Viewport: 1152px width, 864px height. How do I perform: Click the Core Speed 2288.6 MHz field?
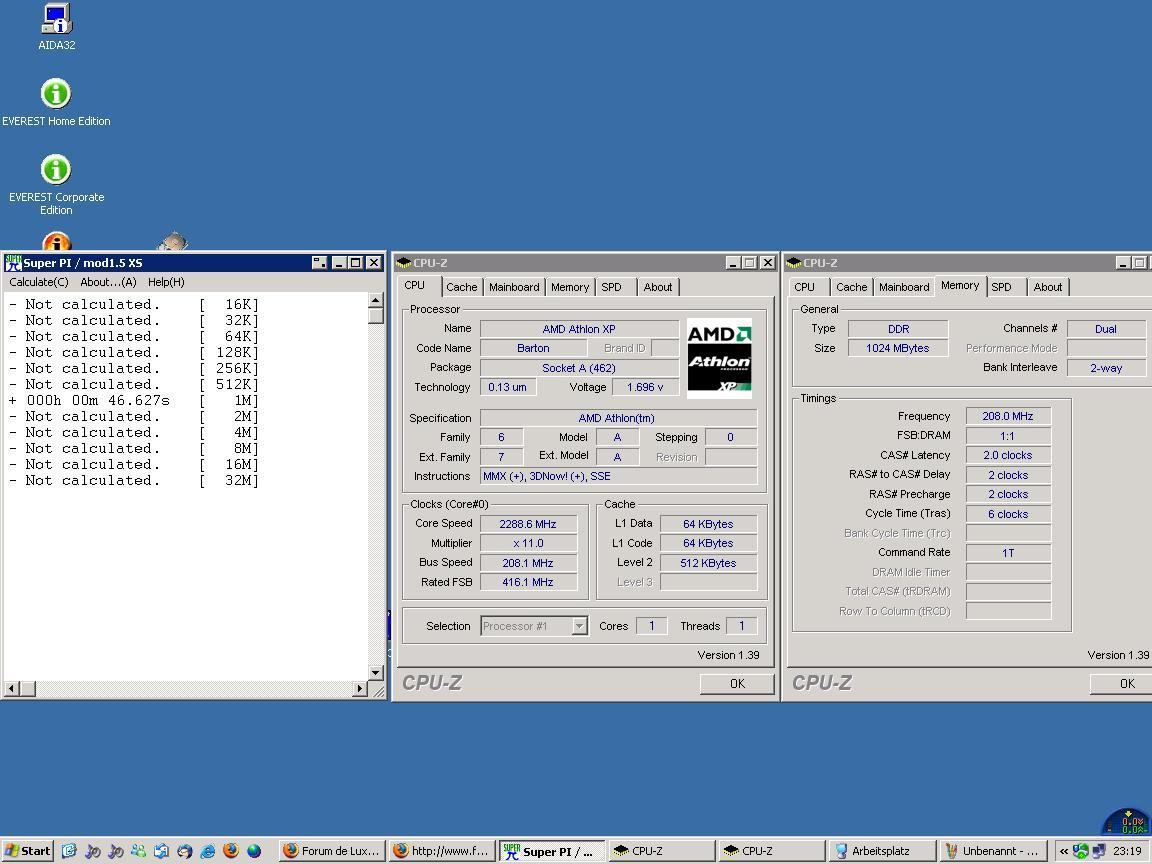[528, 524]
